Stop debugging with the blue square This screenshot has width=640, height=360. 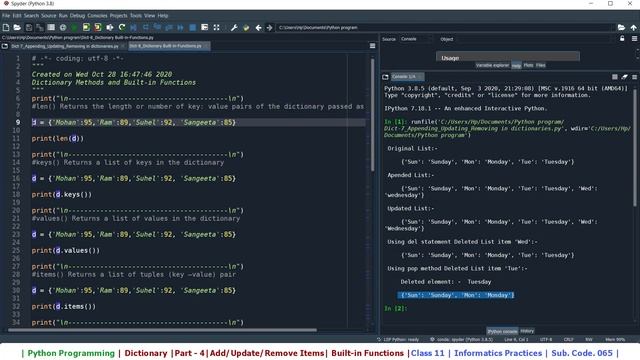click(x=193, y=27)
